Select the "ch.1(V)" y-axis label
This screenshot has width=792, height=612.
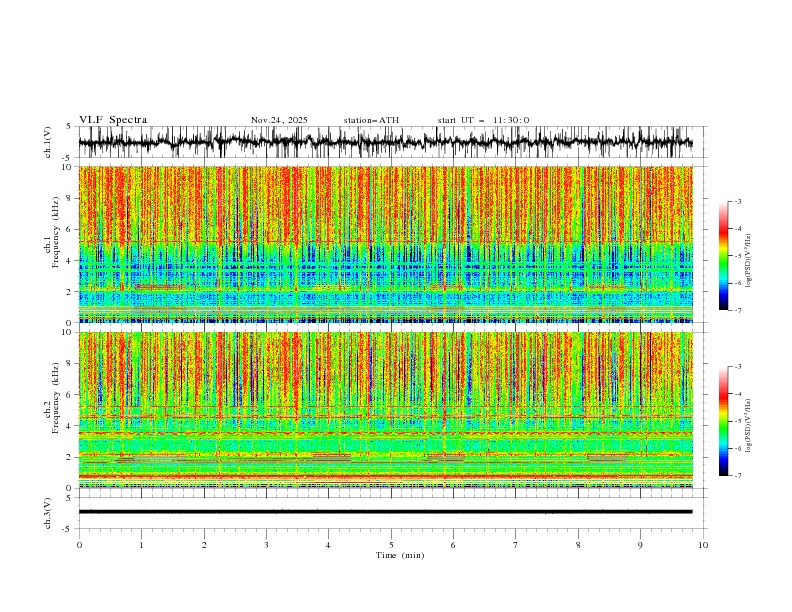pyautogui.click(x=48, y=142)
